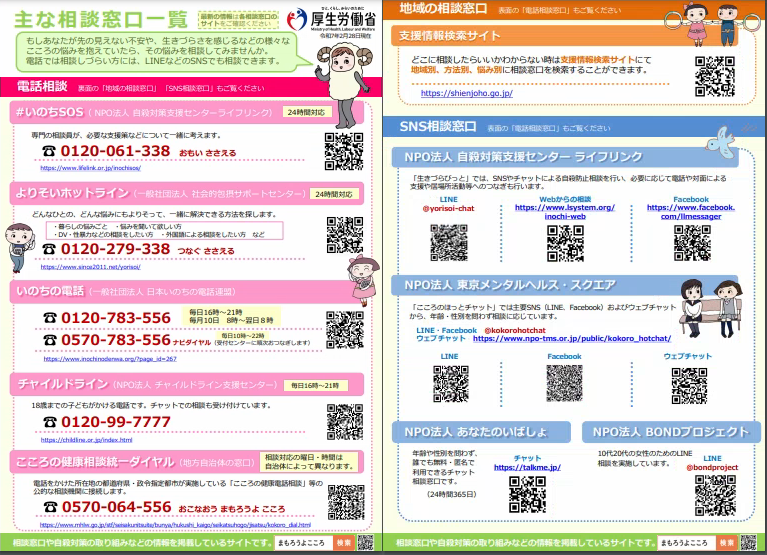Click phone number 0570-064-556

click(117, 507)
